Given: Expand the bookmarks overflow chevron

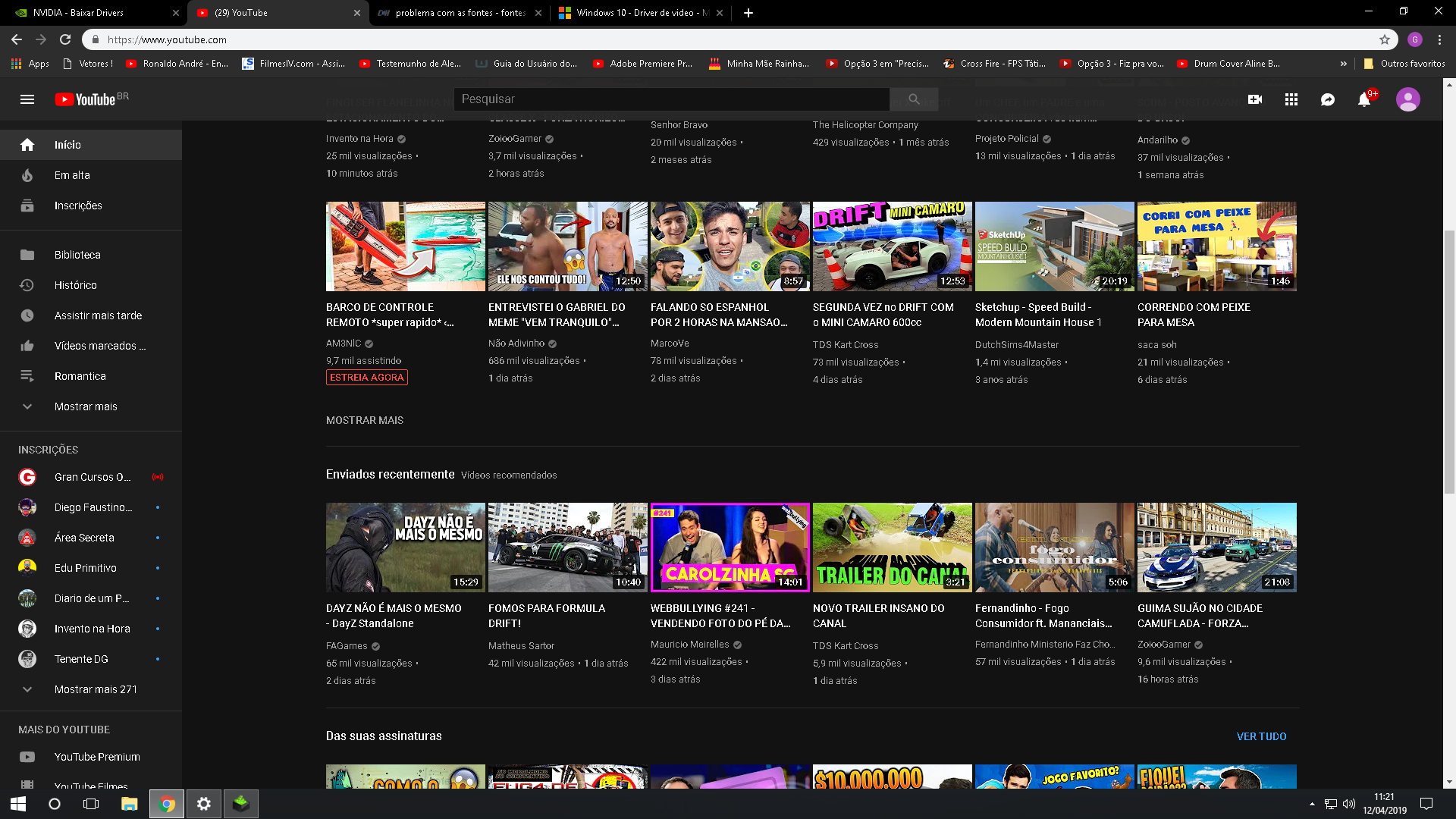Looking at the screenshot, I should pos(1344,64).
